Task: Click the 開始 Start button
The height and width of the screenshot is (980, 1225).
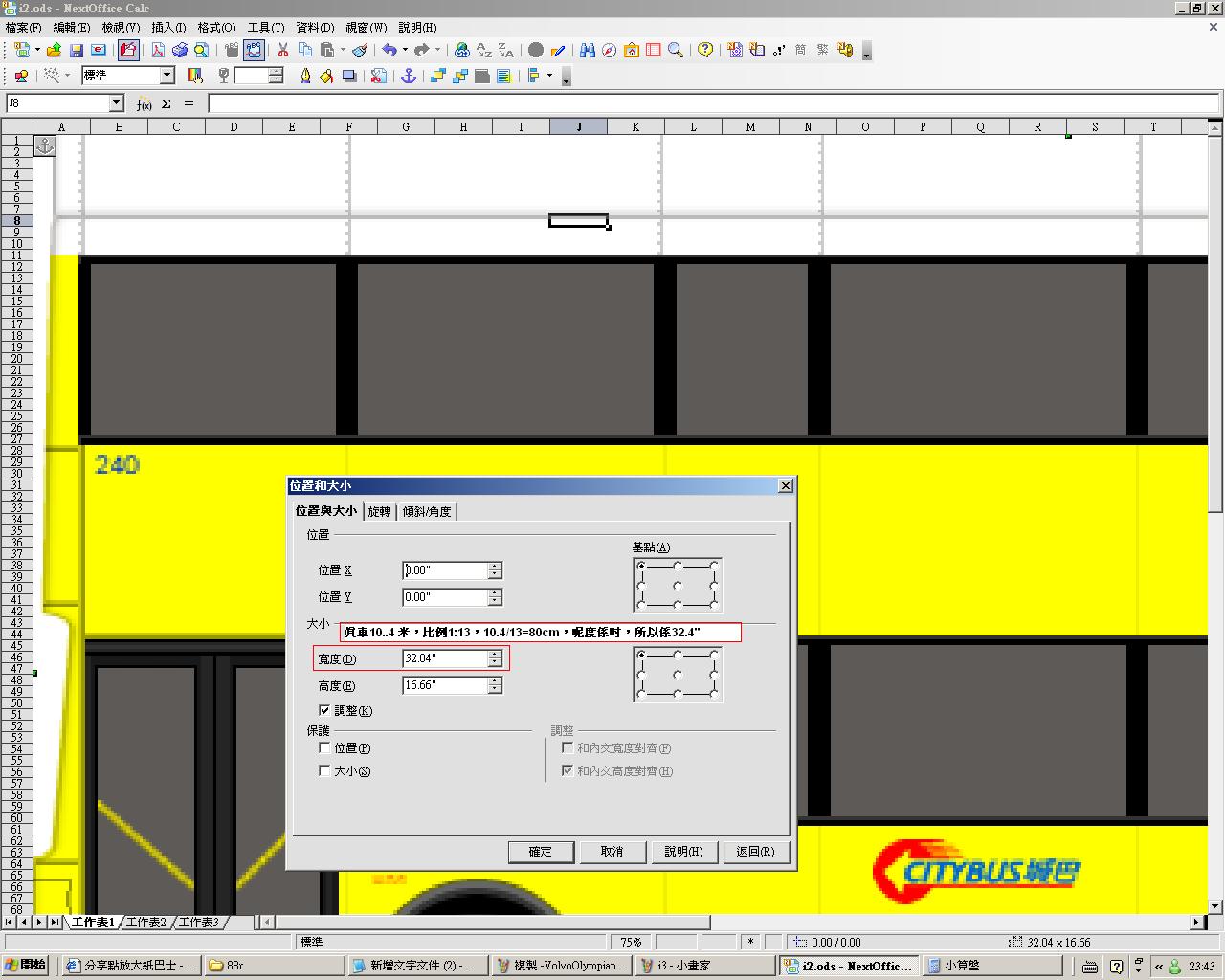Action: 26,966
